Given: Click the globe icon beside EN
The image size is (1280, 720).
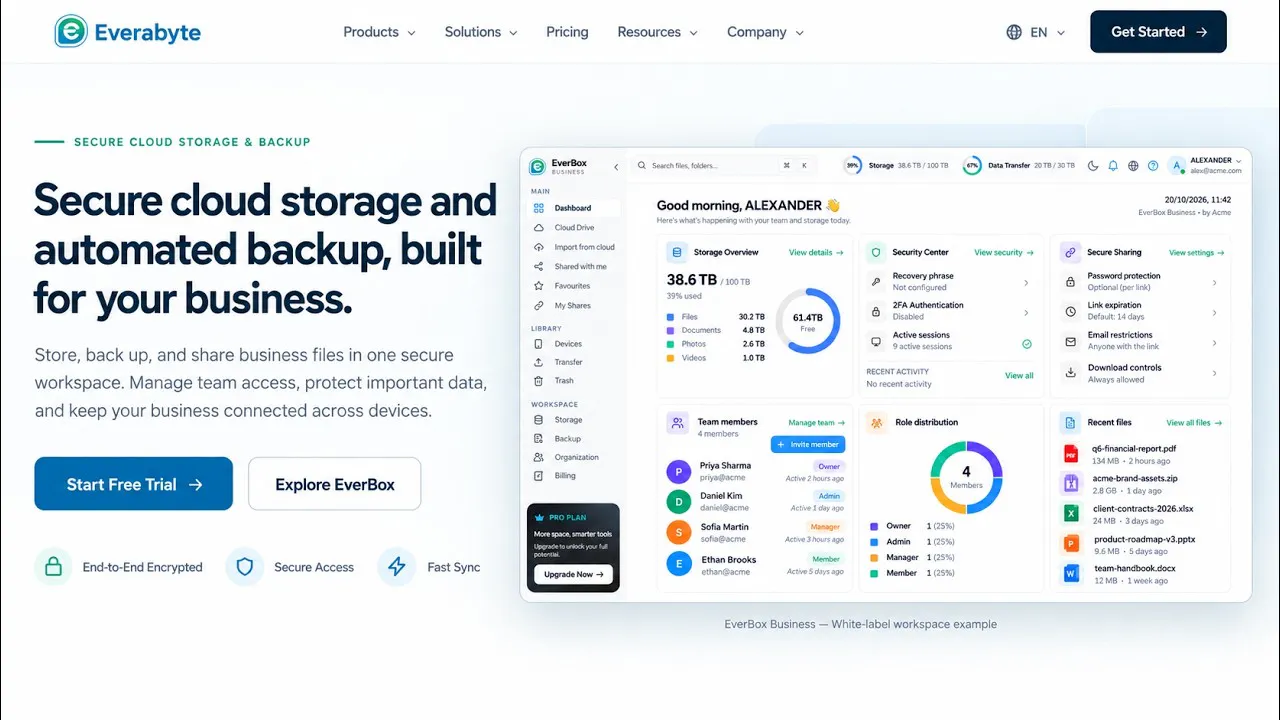Looking at the screenshot, I should coord(1014,32).
